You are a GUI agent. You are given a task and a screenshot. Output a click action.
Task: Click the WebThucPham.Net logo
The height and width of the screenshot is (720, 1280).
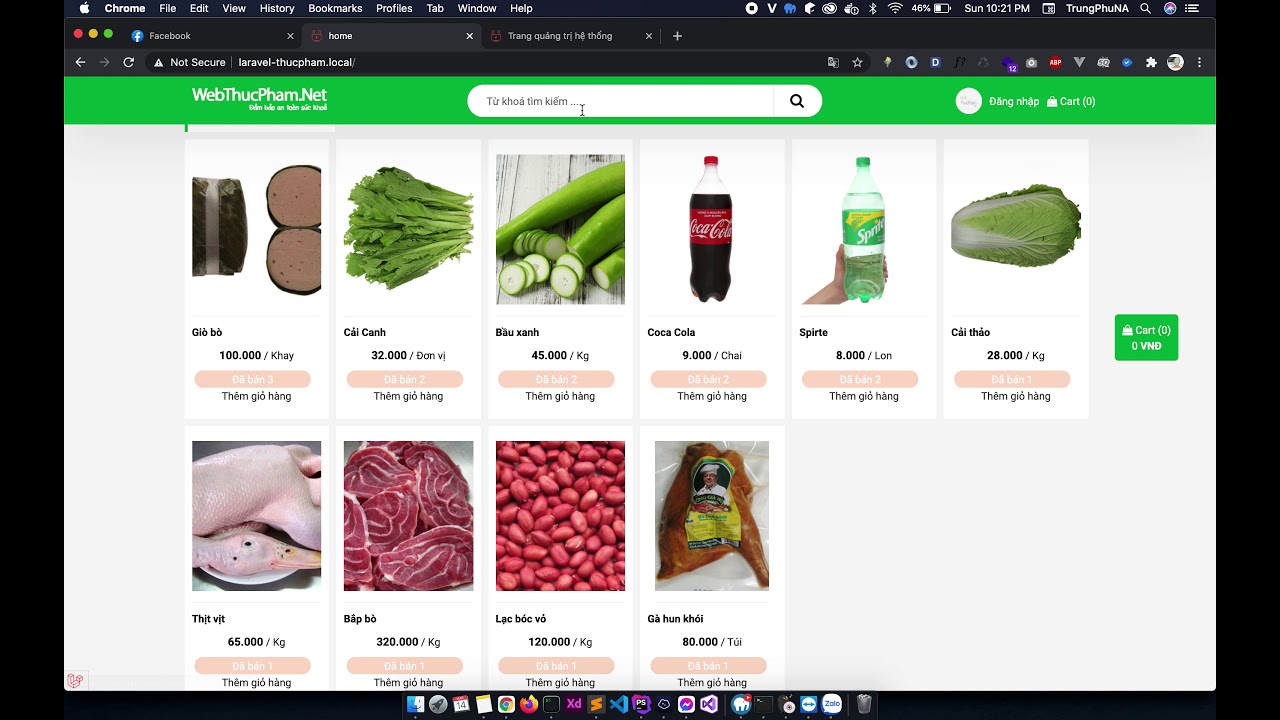pyautogui.click(x=259, y=98)
